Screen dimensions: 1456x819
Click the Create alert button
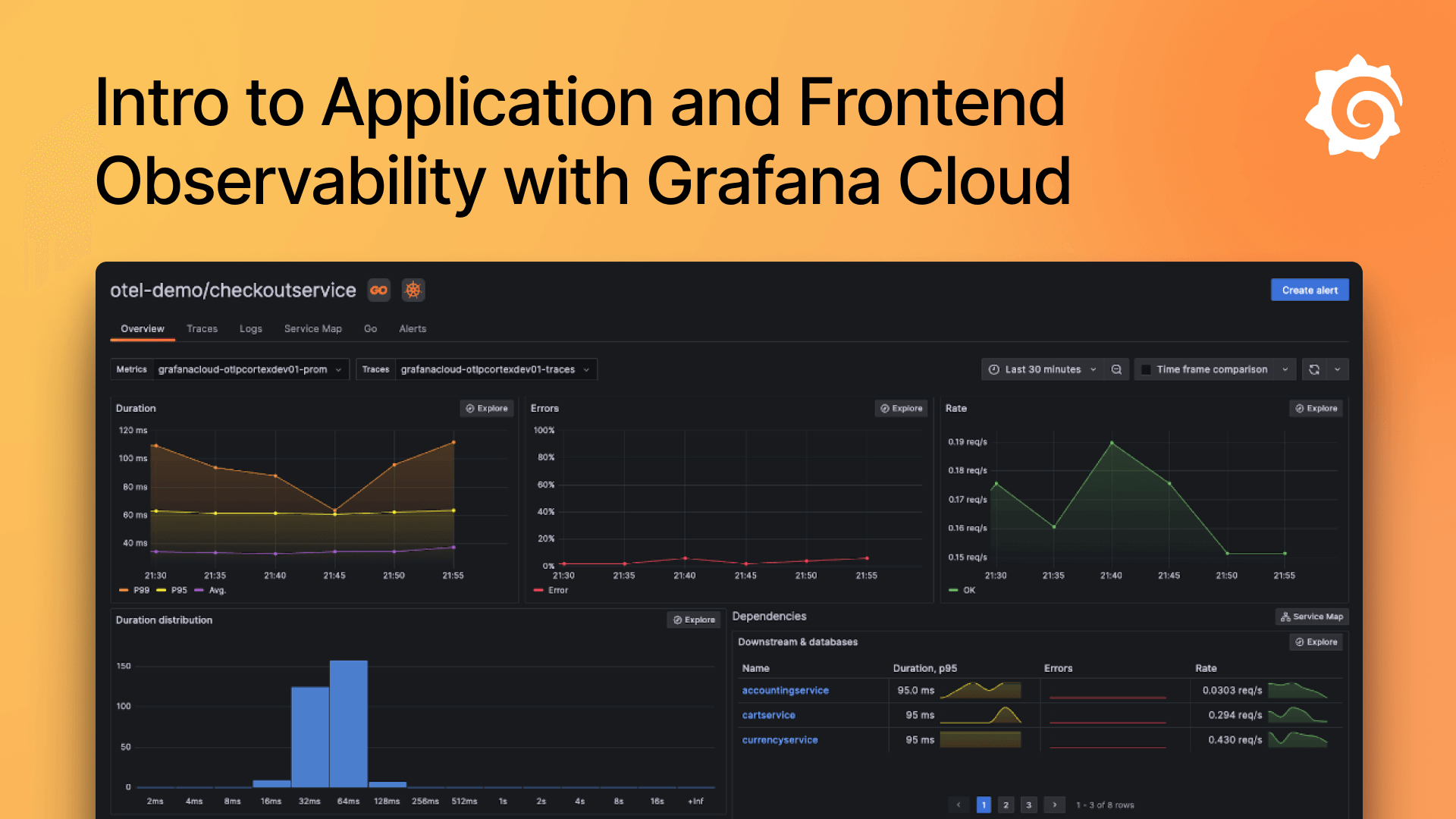(x=1310, y=290)
